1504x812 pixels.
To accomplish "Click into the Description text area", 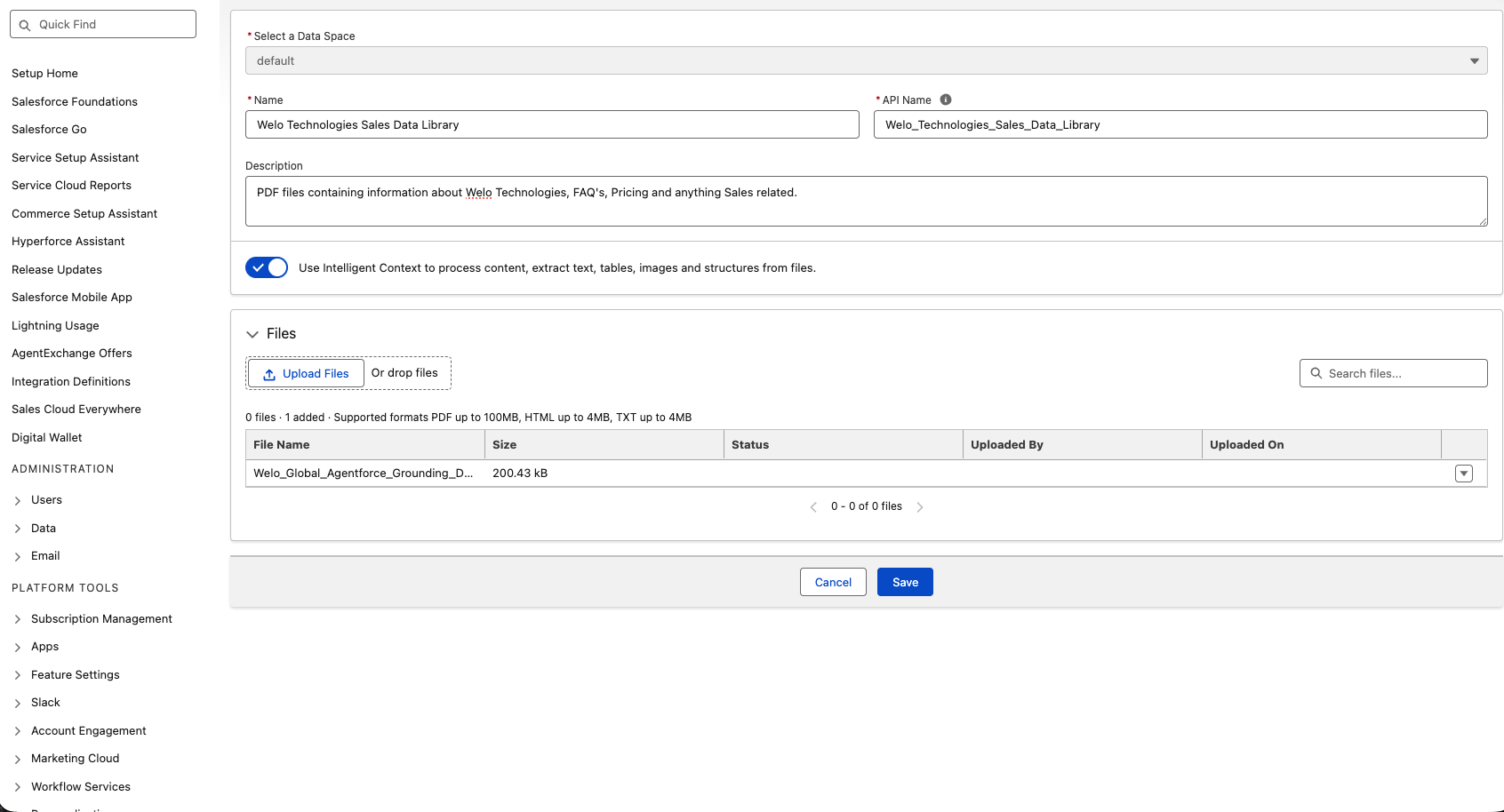I will [x=867, y=201].
